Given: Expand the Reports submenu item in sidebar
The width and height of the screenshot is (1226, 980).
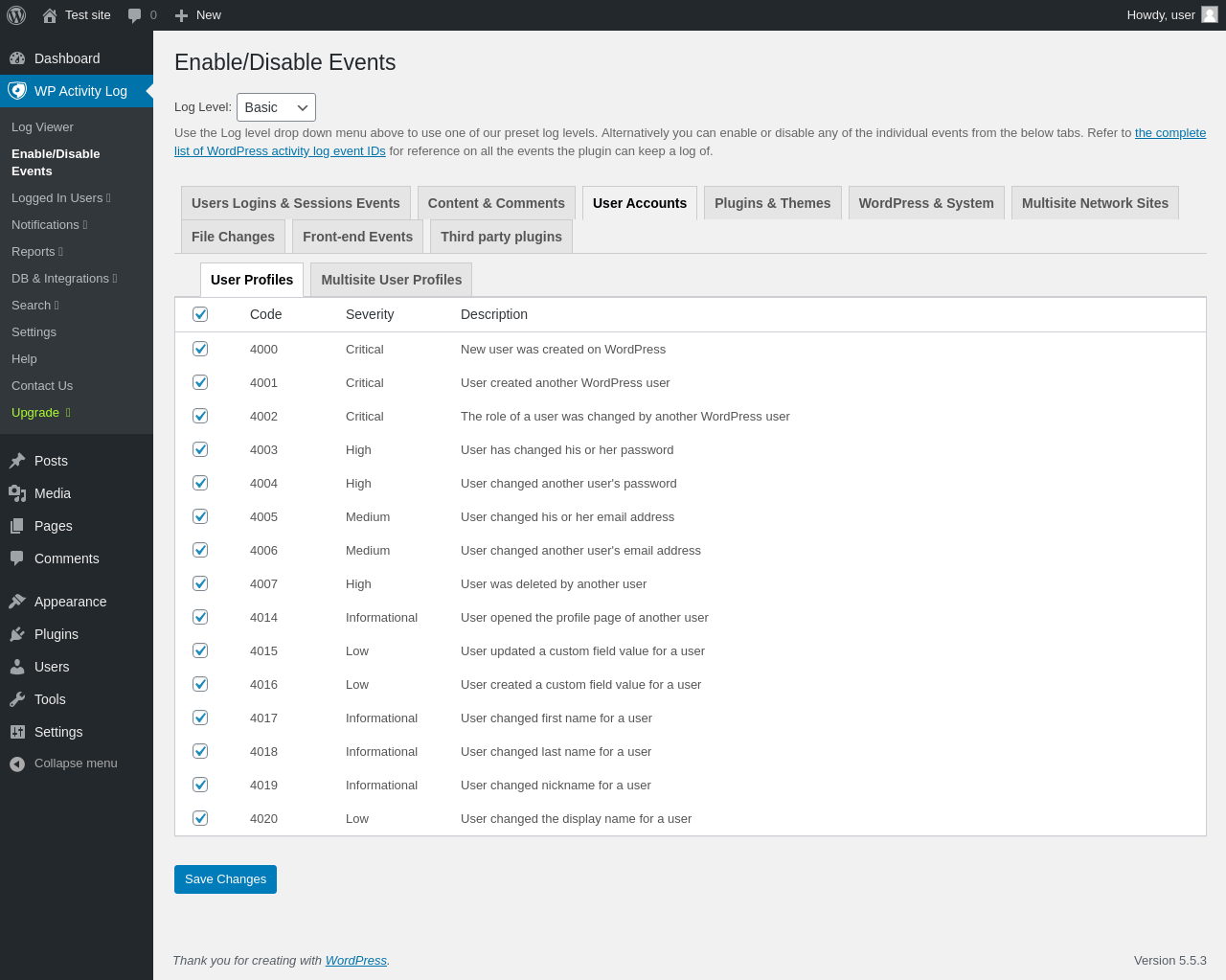Looking at the screenshot, I should (x=37, y=251).
